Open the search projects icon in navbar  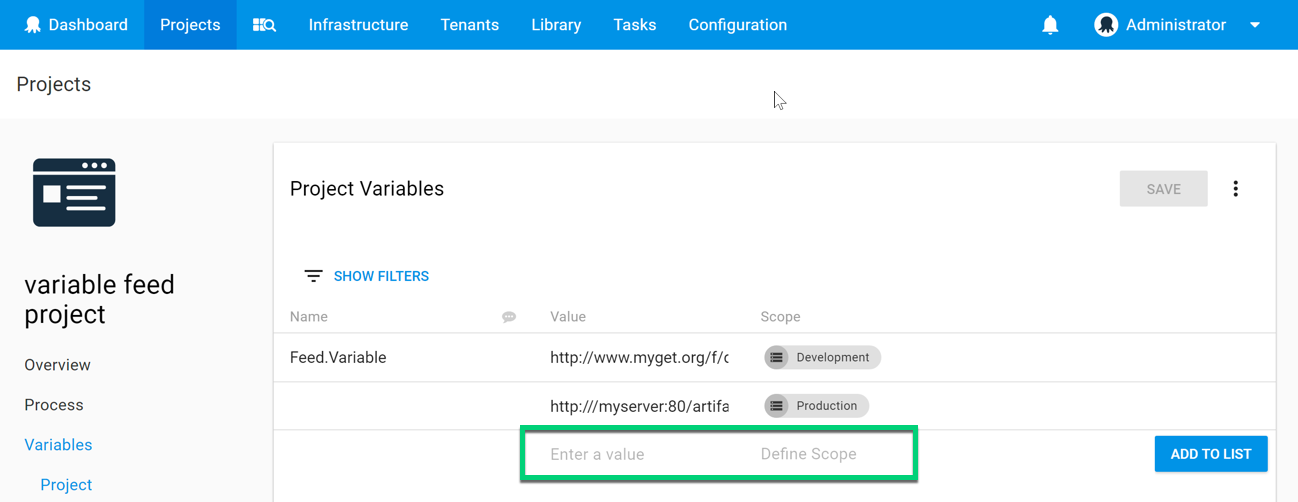[x=264, y=25]
